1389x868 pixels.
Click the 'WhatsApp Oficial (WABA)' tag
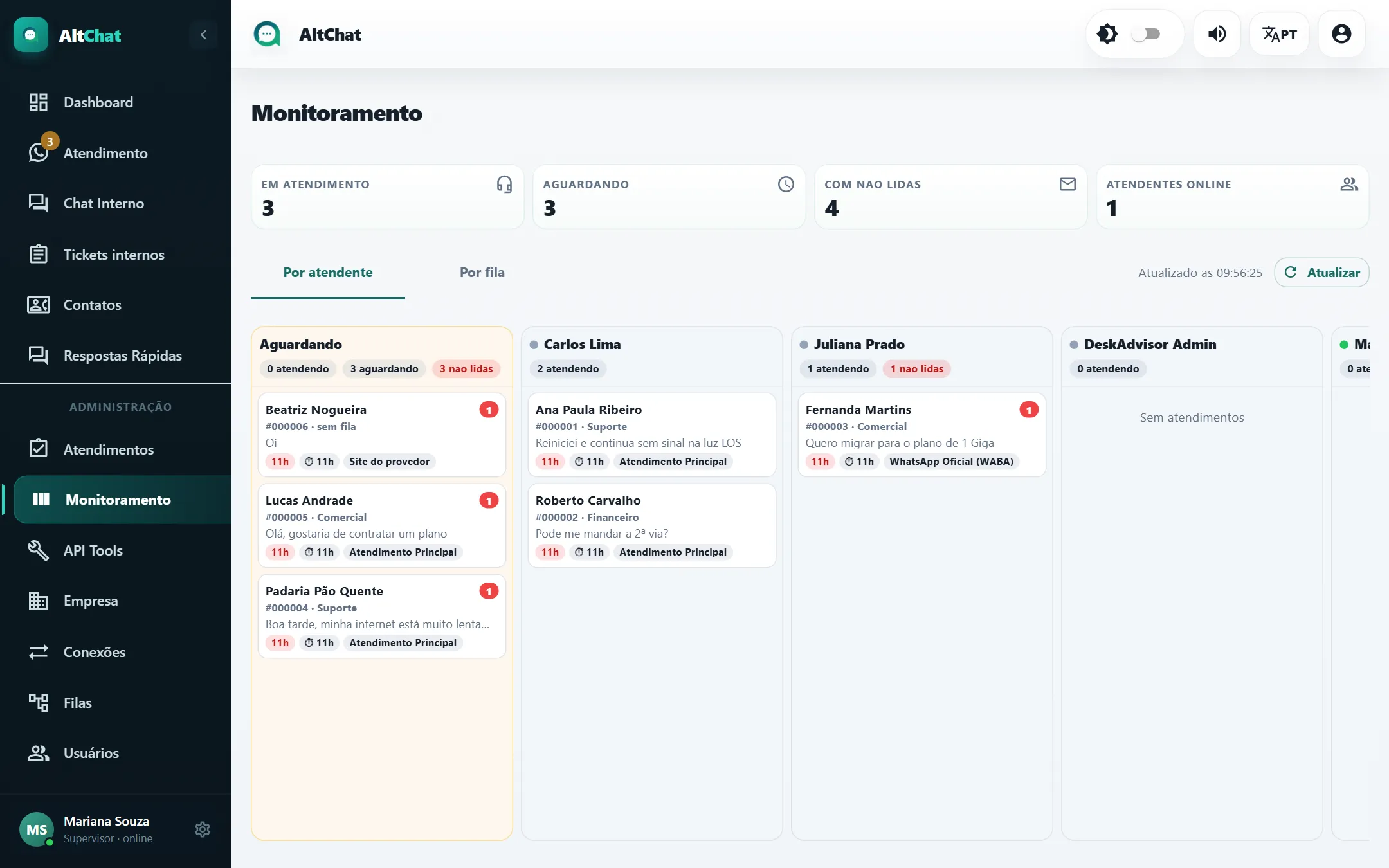coord(951,462)
